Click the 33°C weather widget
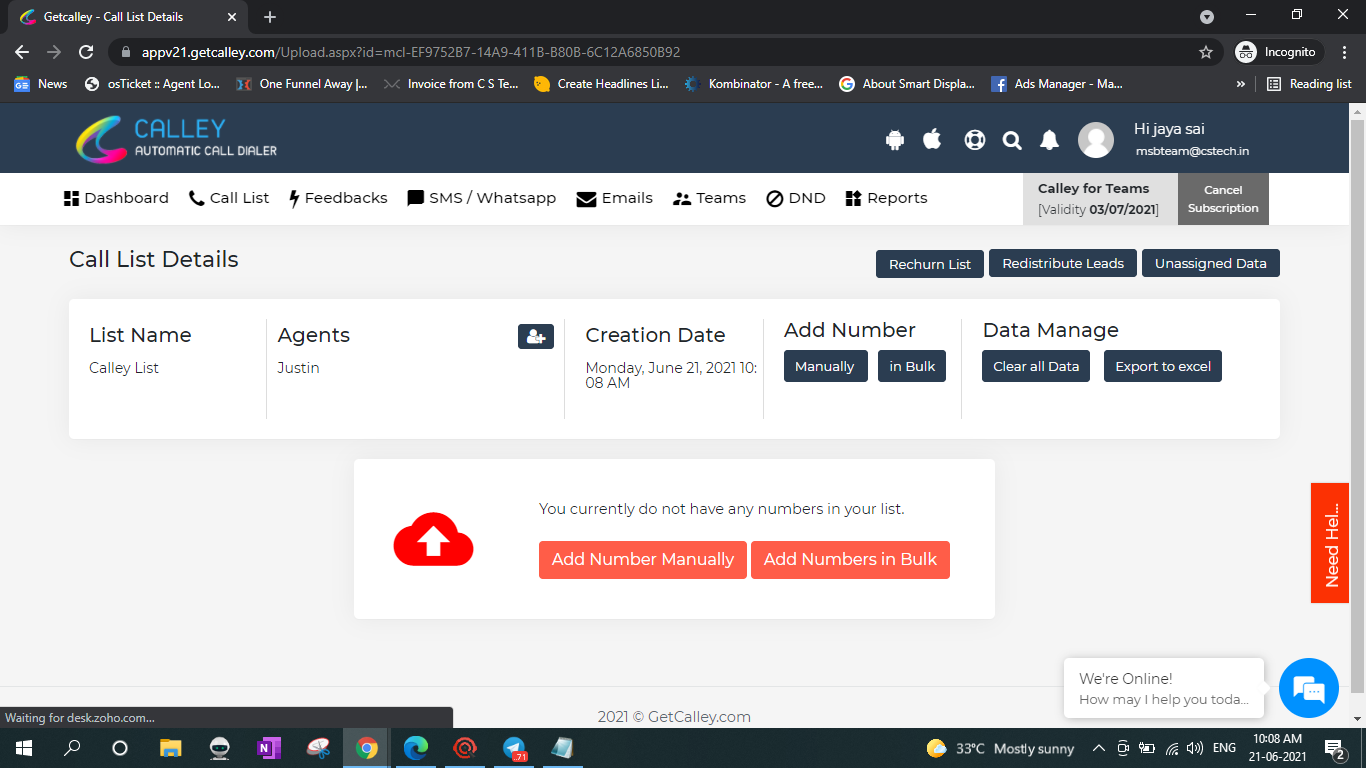The width and height of the screenshot is (1366, 768). pyautogui.click(x=1000, y=748)
